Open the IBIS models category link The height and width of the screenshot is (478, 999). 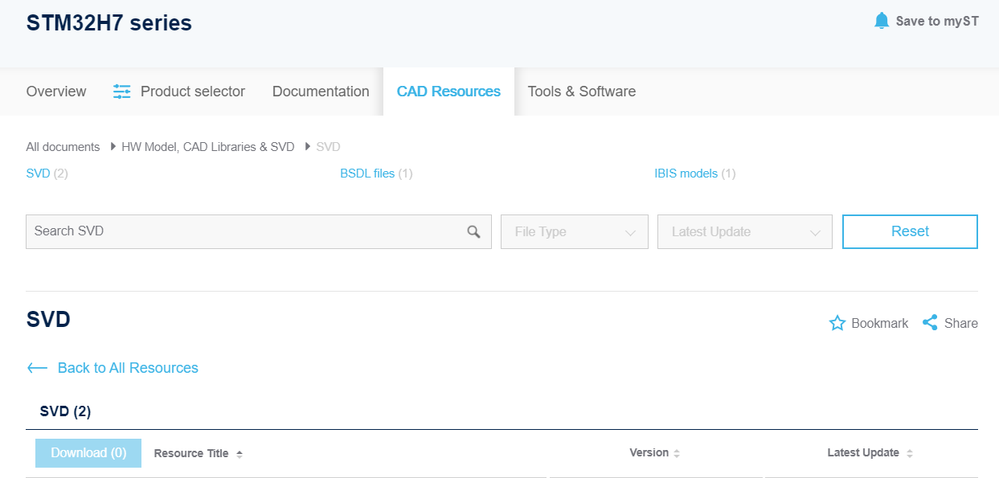694,173
